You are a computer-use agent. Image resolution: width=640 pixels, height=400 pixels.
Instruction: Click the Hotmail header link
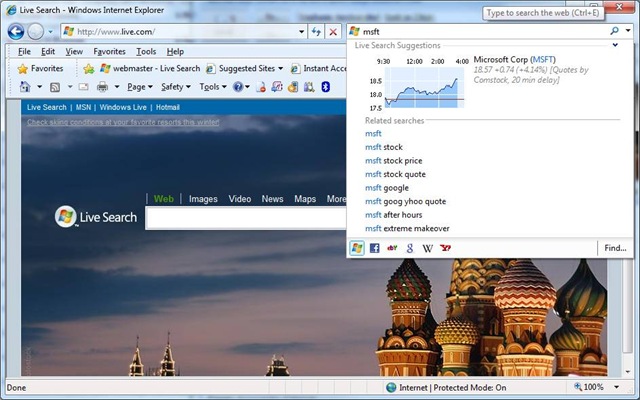click(167, 107)
